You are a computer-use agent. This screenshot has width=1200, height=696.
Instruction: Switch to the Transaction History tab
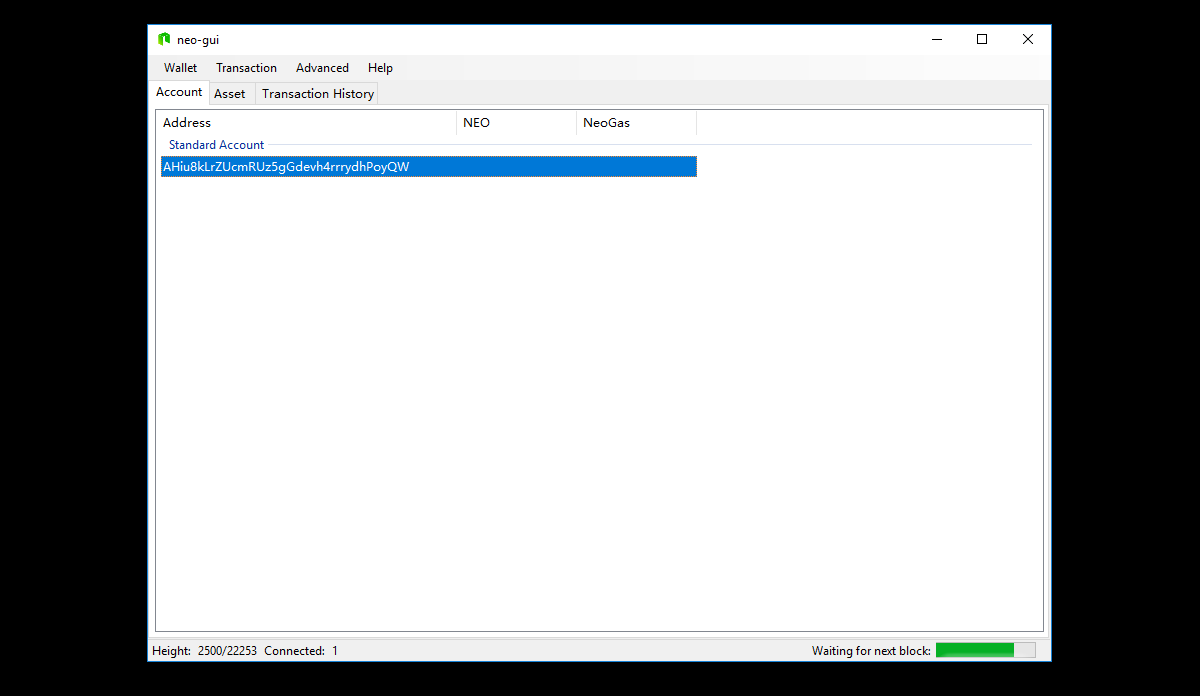pos(318,94)
